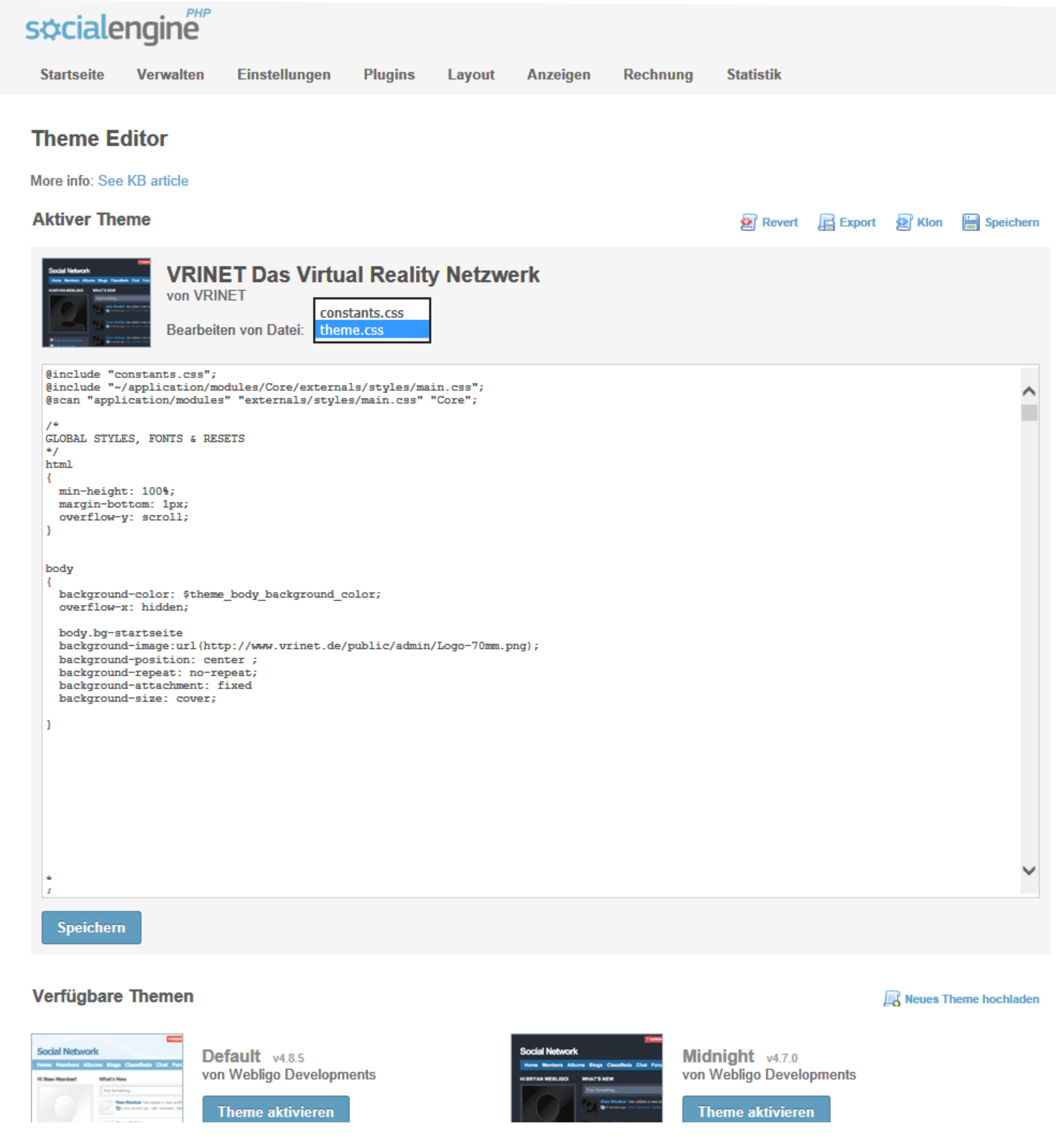The image size is (1056, 1148).
Task: Click the blue Speichern button below editor
Action: [x=91, y=927]
